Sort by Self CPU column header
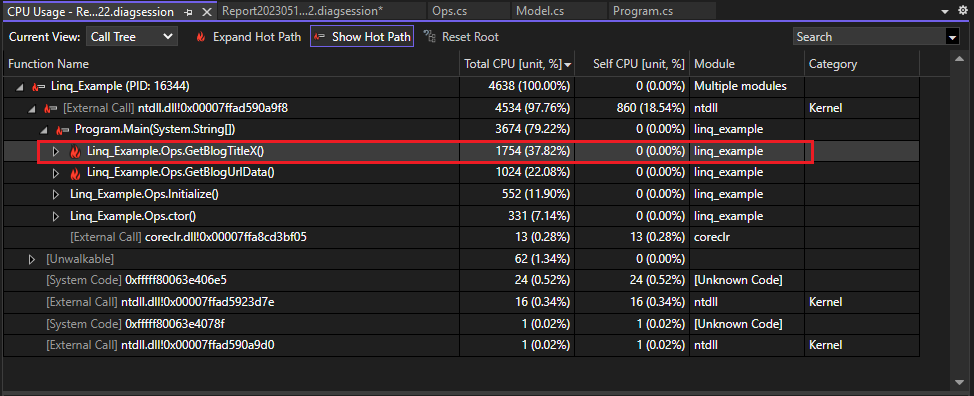This screenshot has width=974, height=396. pos(632,64)
